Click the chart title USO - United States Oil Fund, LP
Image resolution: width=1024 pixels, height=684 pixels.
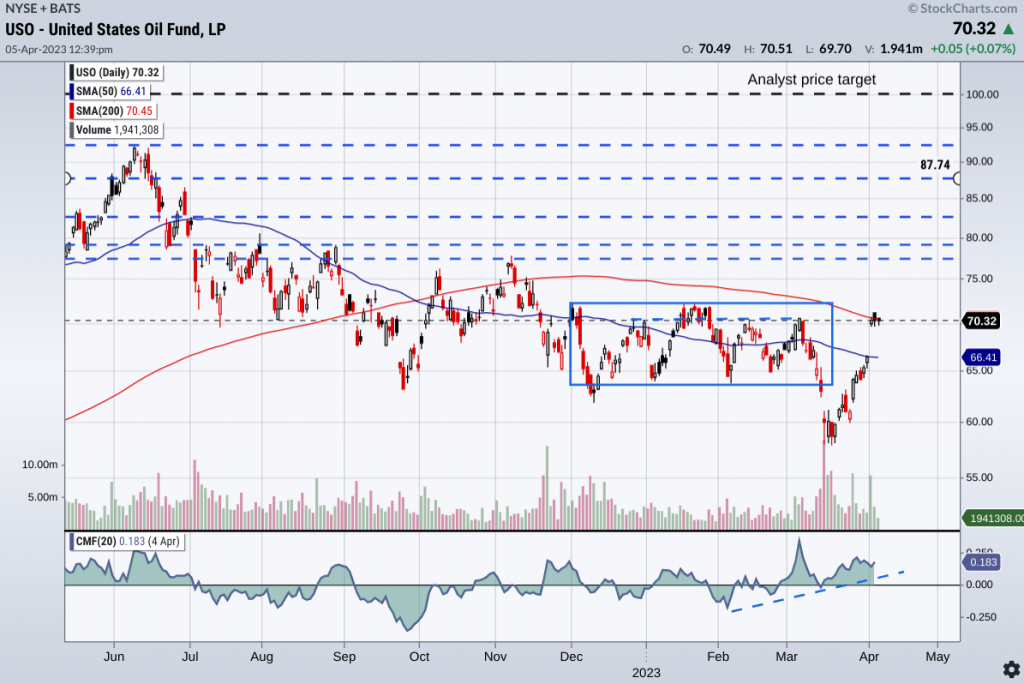116,29
